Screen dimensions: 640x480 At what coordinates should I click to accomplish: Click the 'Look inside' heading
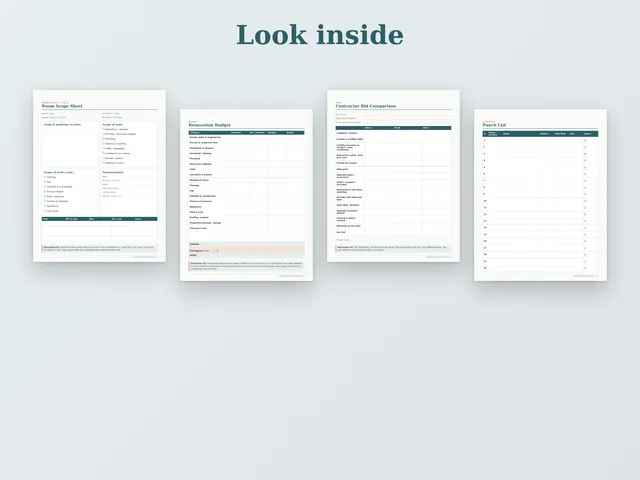coord(320,35)
